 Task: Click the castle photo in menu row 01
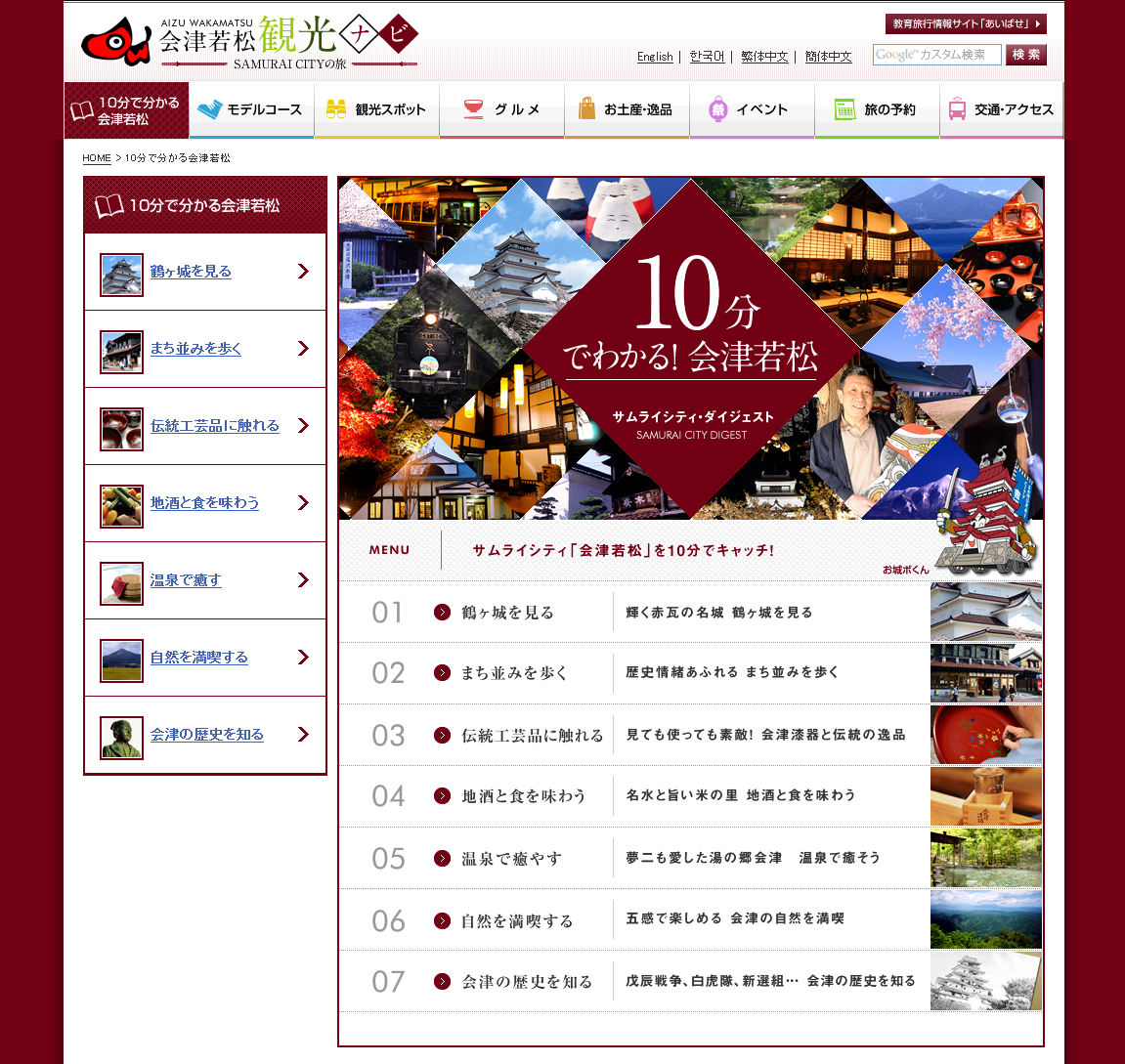pos(986,612)
